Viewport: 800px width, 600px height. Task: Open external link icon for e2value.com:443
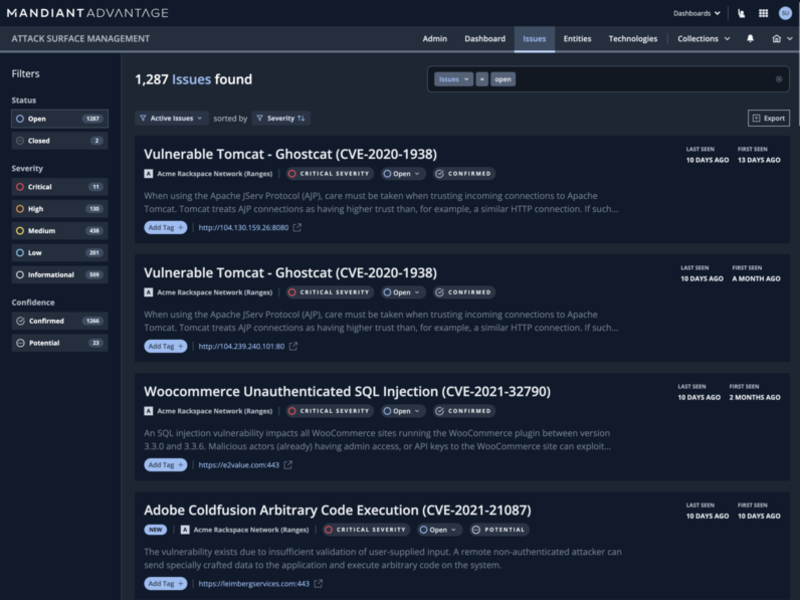pos(288,465)
